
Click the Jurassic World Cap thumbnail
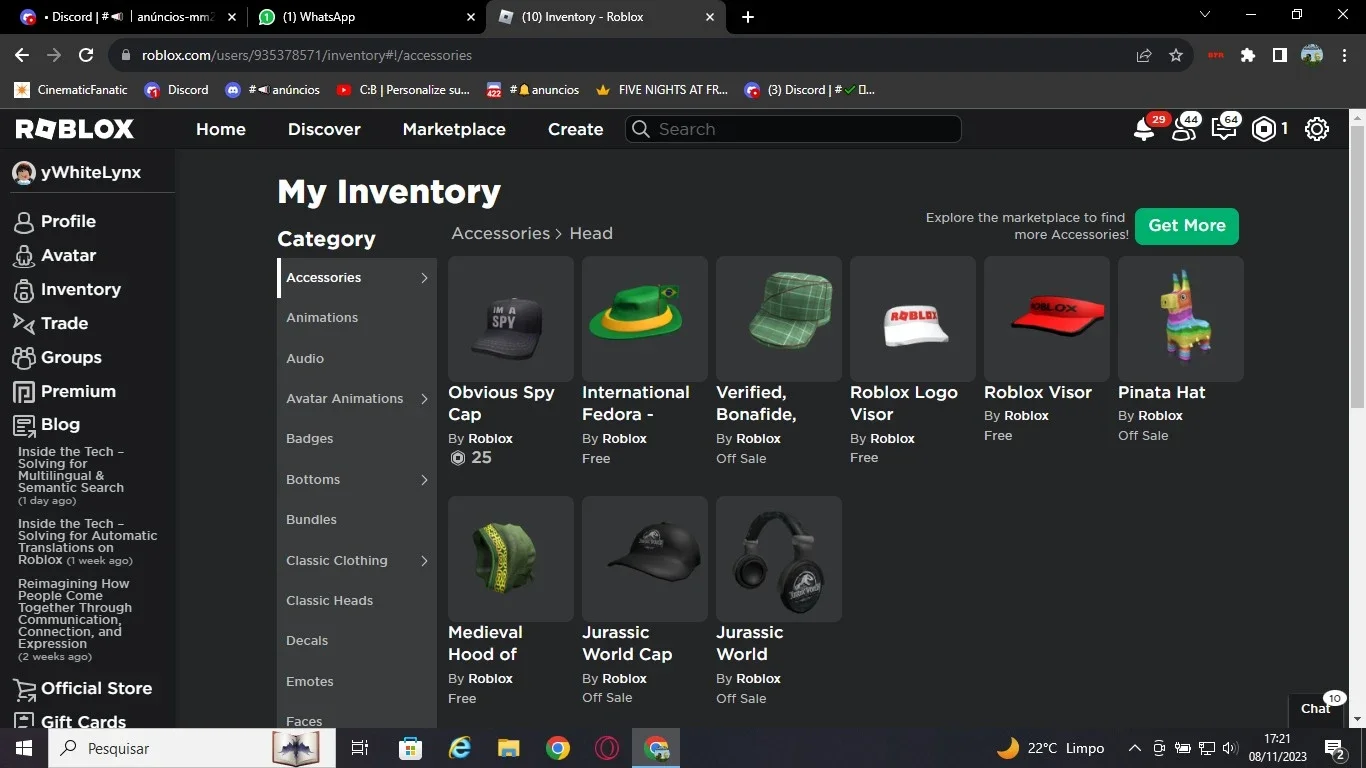(x=645, y=559)
